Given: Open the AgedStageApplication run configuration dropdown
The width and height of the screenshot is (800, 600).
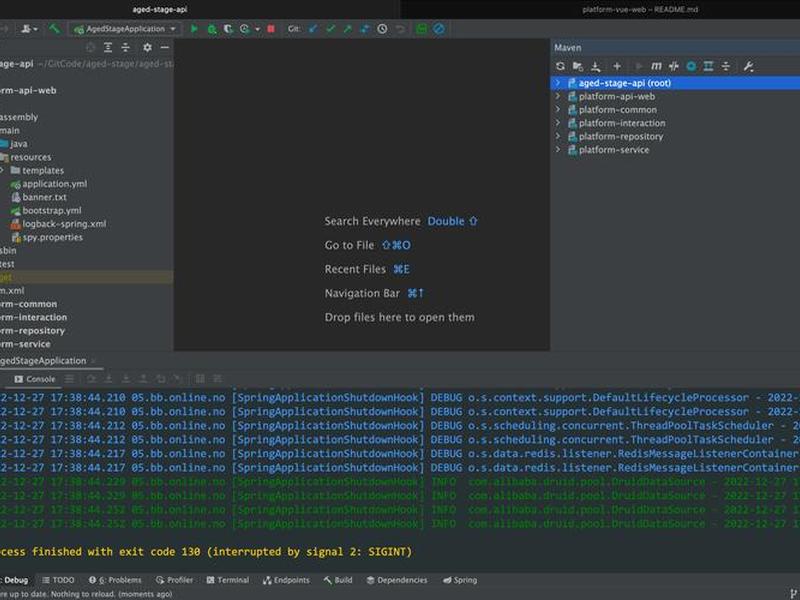Looking at the screenshot, I should [x=126, y=29].
